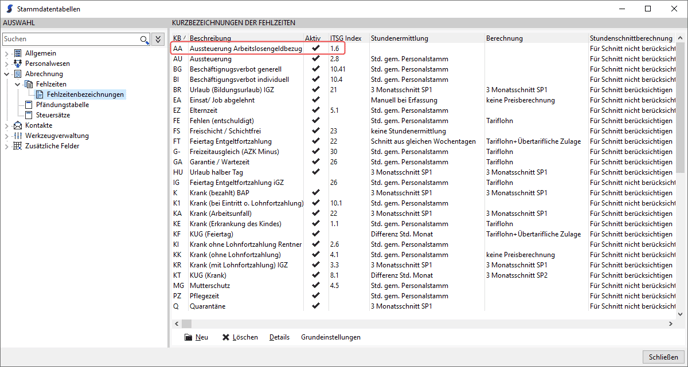The width and height of the screenshot is (688, 367).
Task: Click the Steuersätze table icon
Action: tap(29, 115)
